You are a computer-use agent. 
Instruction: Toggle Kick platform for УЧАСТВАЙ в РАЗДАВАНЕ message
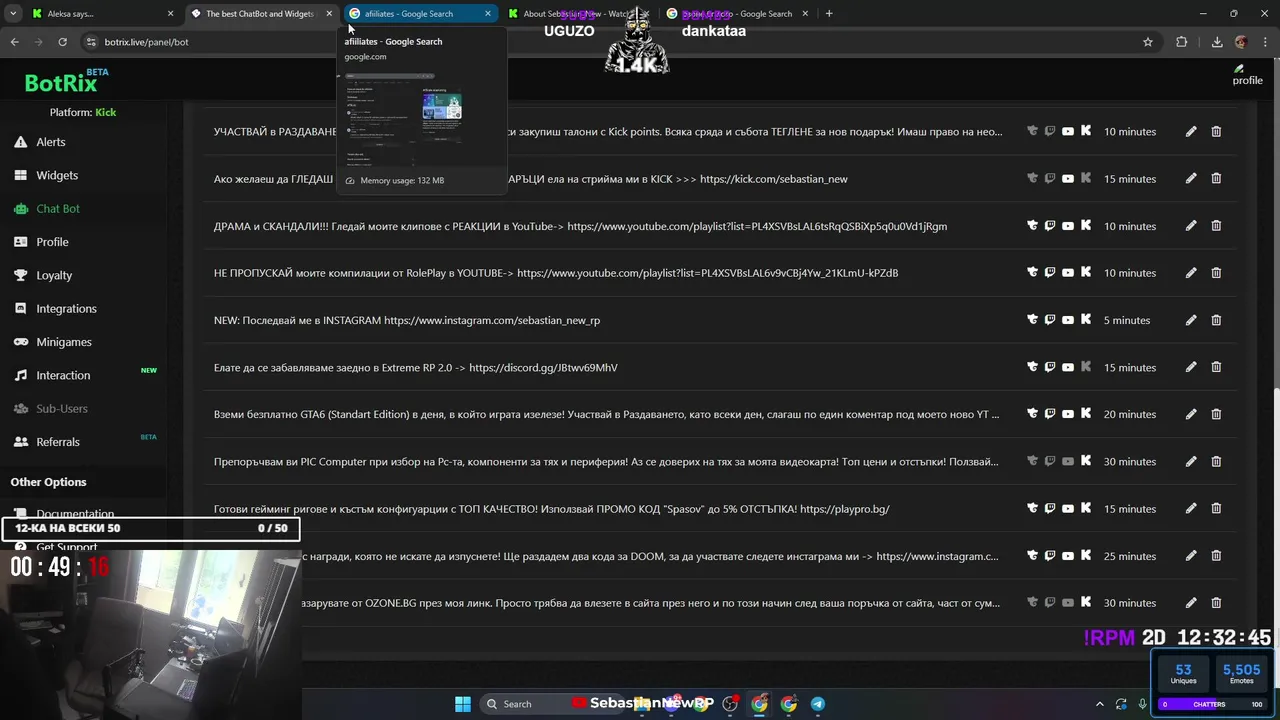1086,131
